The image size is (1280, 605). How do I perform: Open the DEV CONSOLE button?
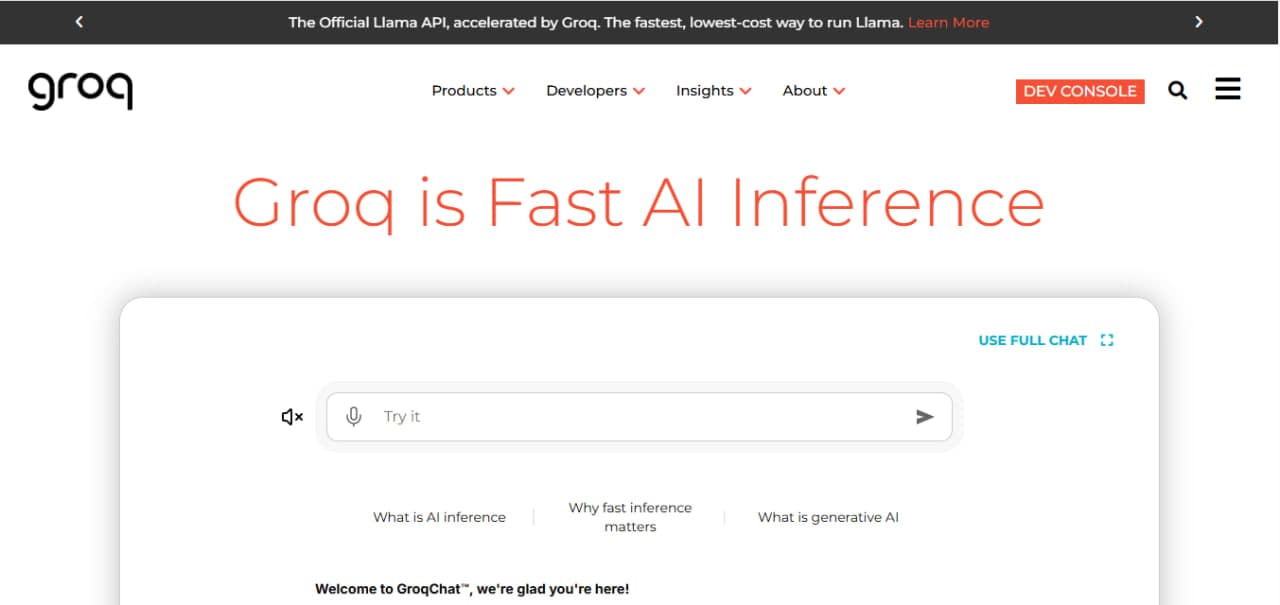point(1080,91)
